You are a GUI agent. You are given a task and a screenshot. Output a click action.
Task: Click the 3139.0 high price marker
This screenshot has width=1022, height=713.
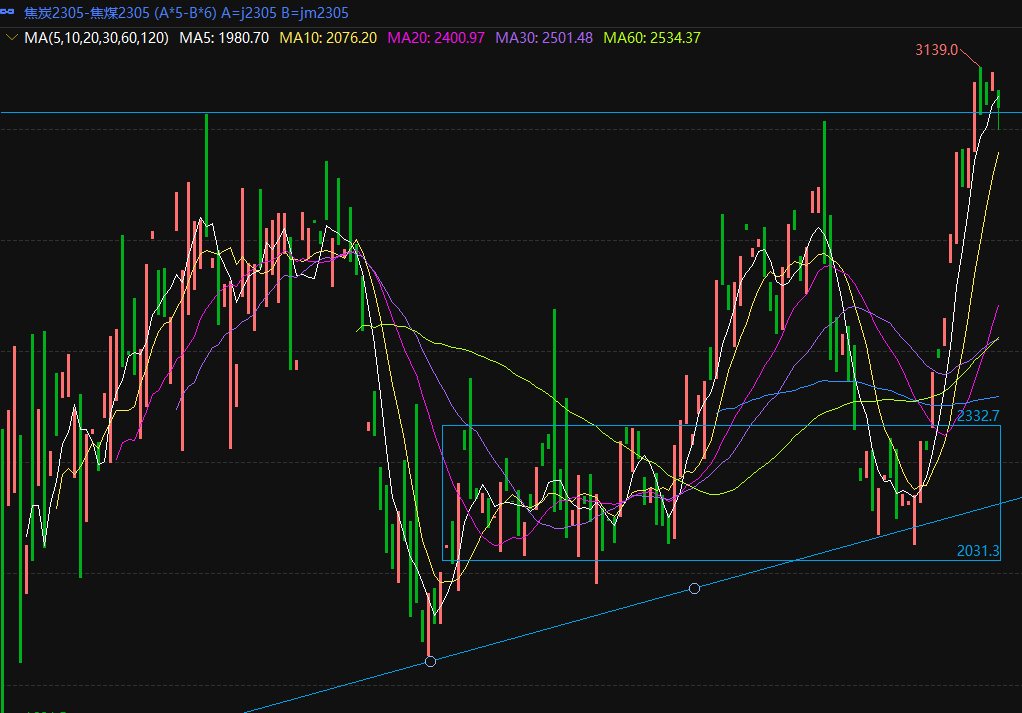tap(936, 49)
